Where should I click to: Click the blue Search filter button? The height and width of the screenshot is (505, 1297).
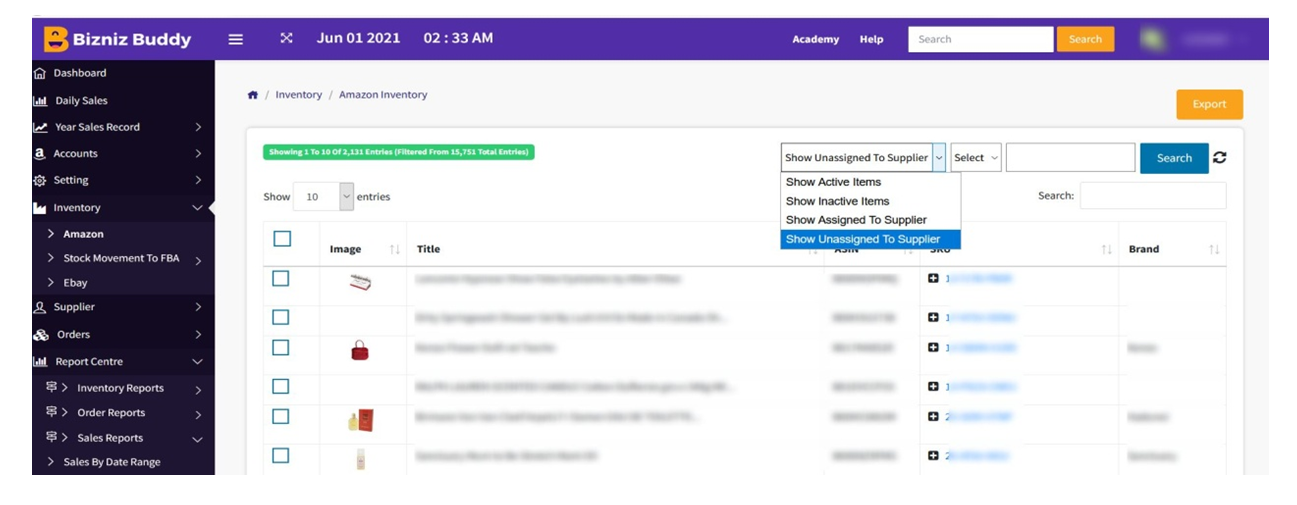1174,158
